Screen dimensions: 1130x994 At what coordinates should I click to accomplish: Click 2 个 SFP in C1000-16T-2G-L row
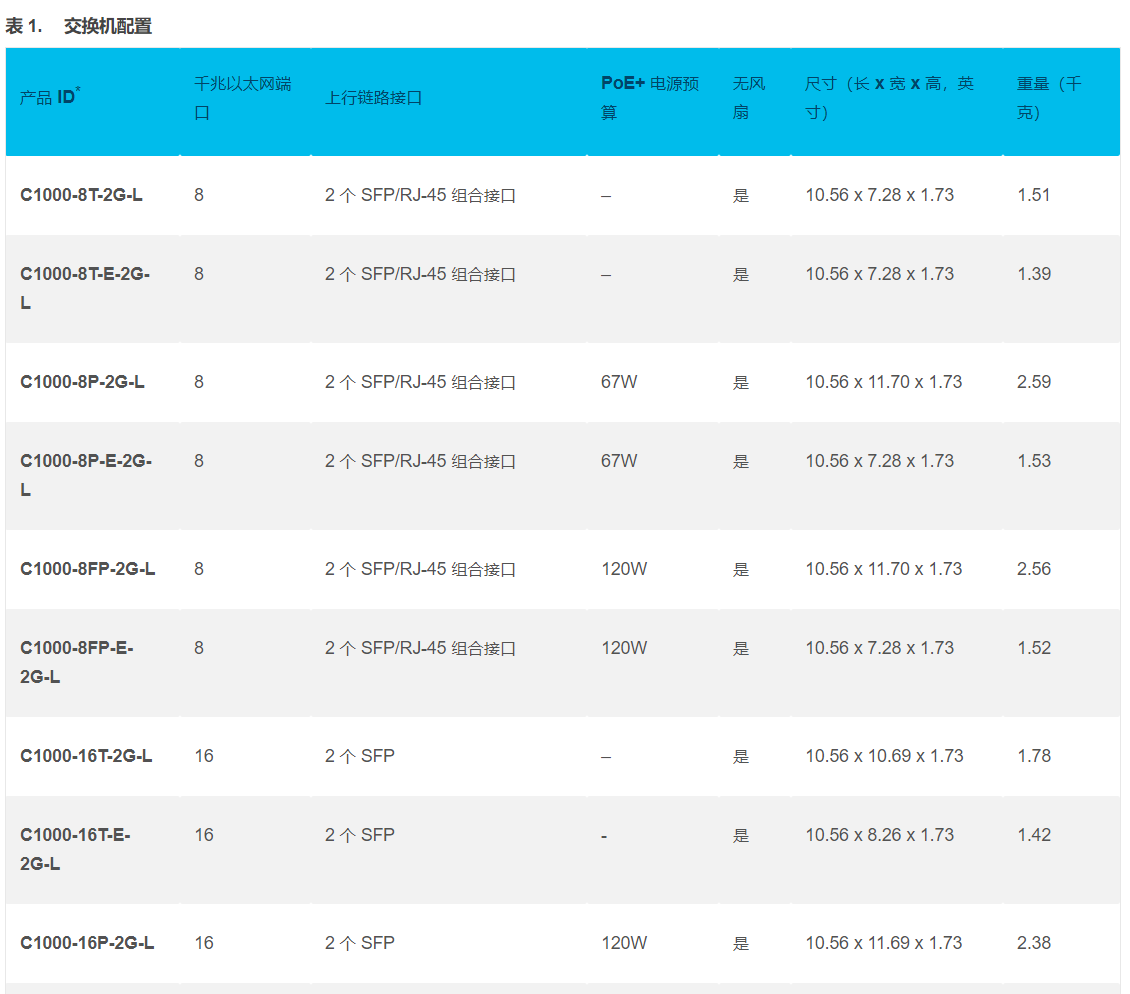coord(360,756)
